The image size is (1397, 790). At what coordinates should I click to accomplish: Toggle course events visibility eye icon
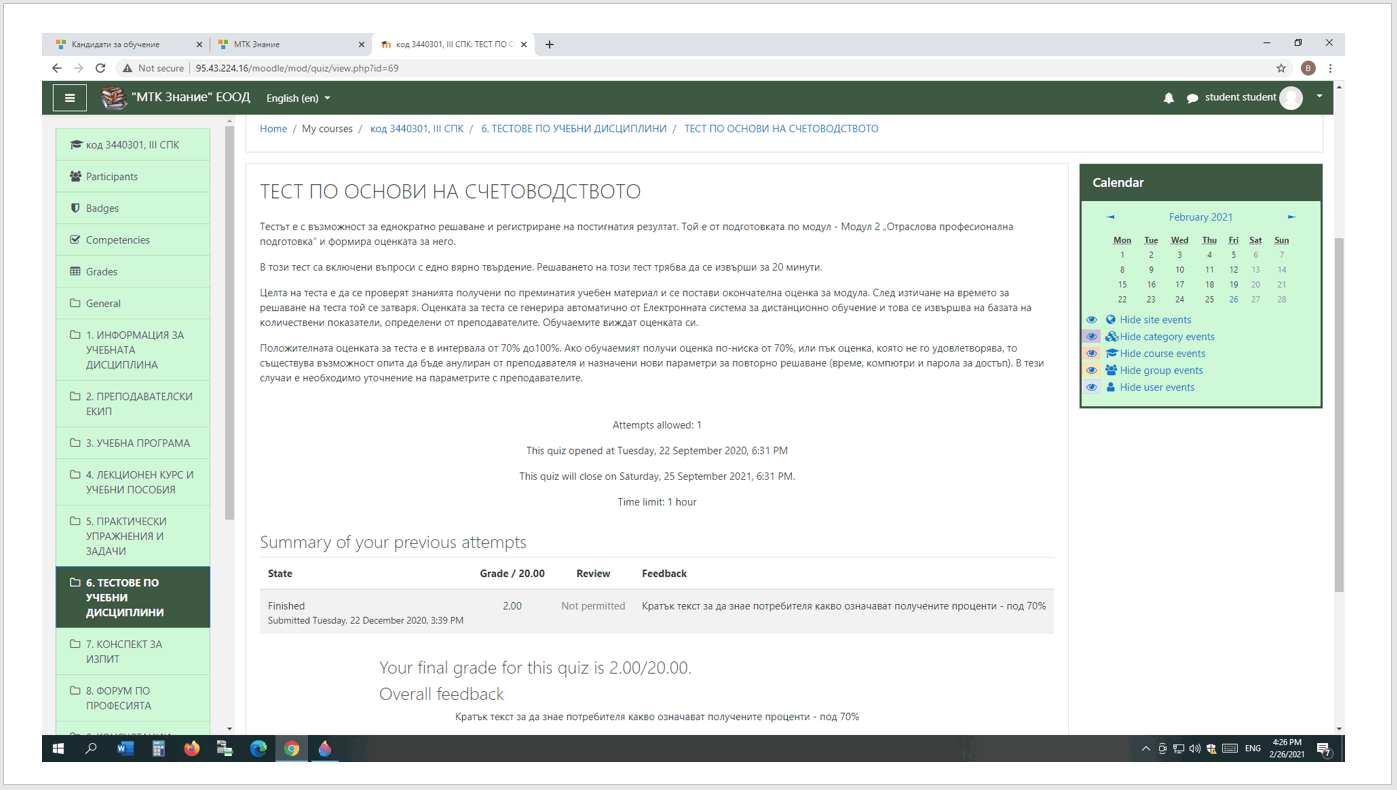[1092, 354]
